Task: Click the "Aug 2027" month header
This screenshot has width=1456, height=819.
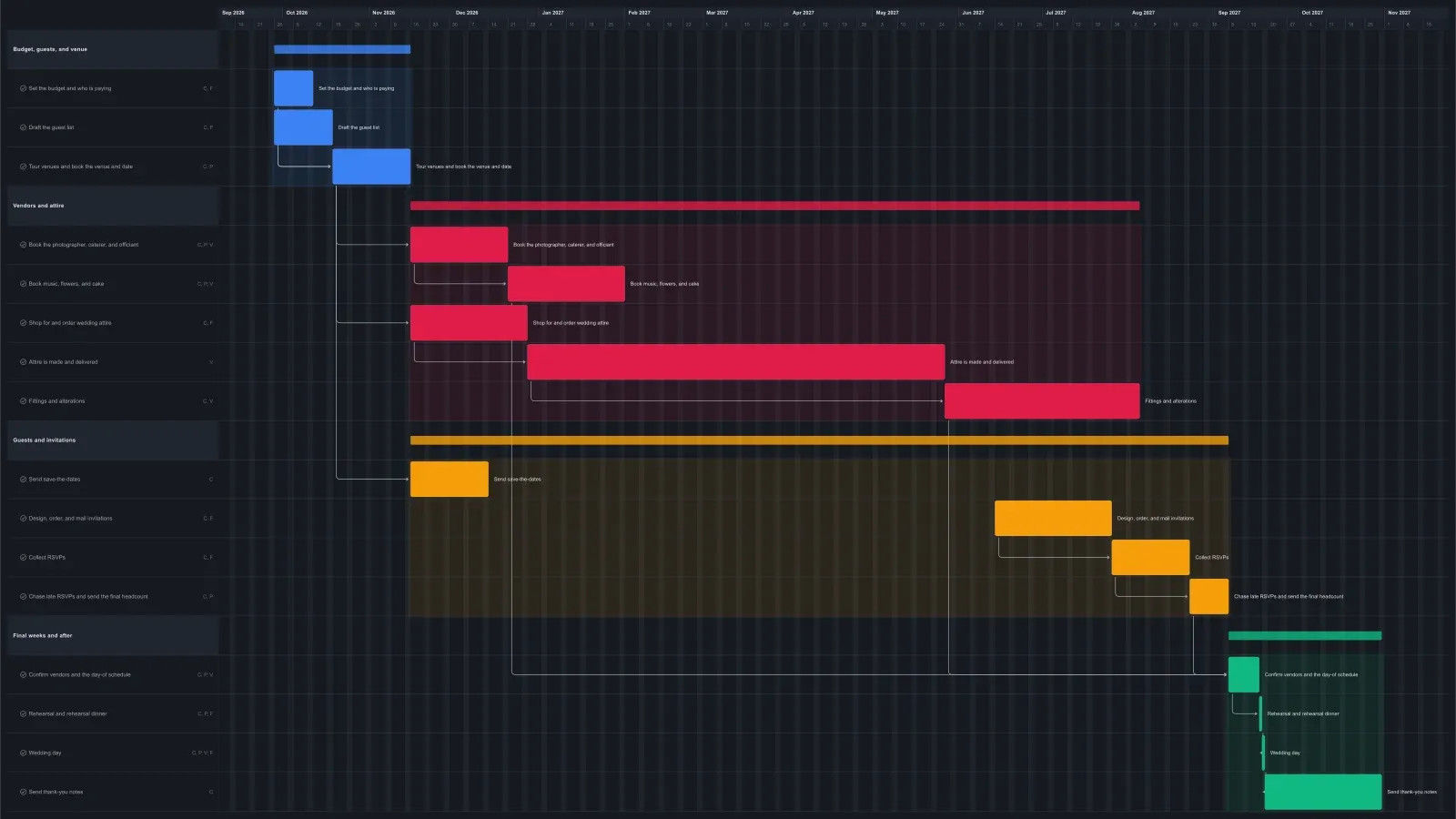Action: [1143, 13]
